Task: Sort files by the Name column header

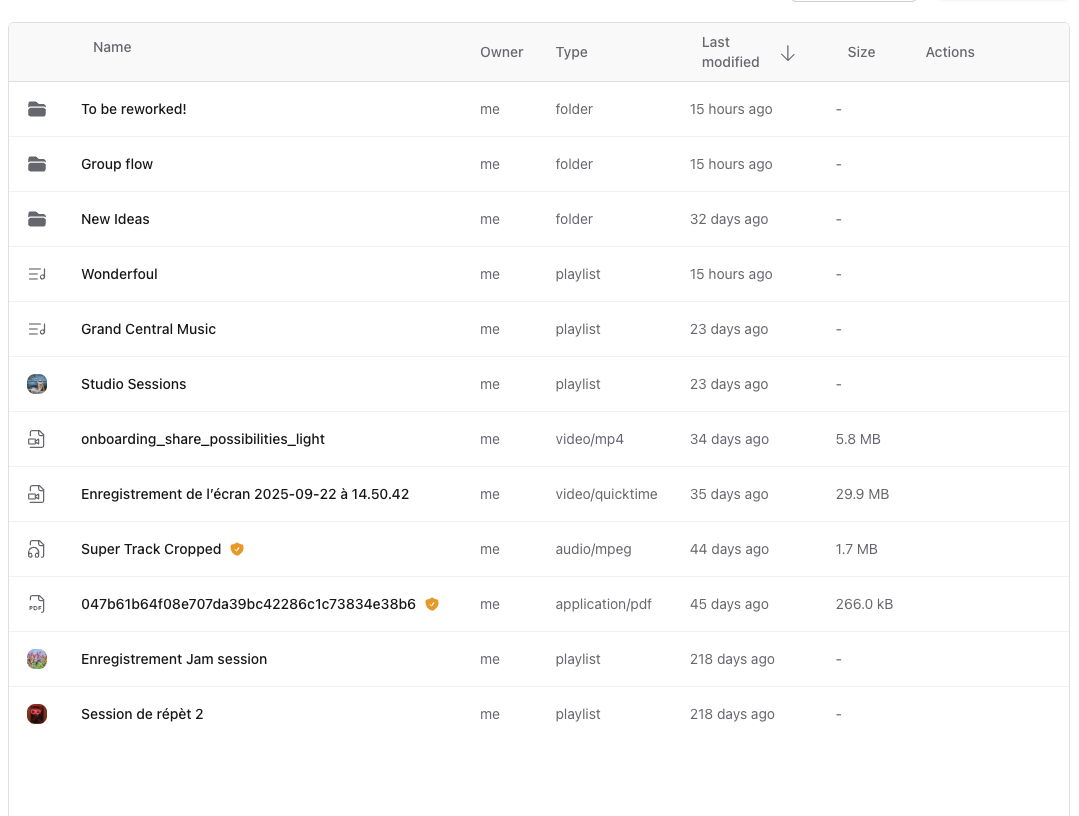Action: click(112, 47)
